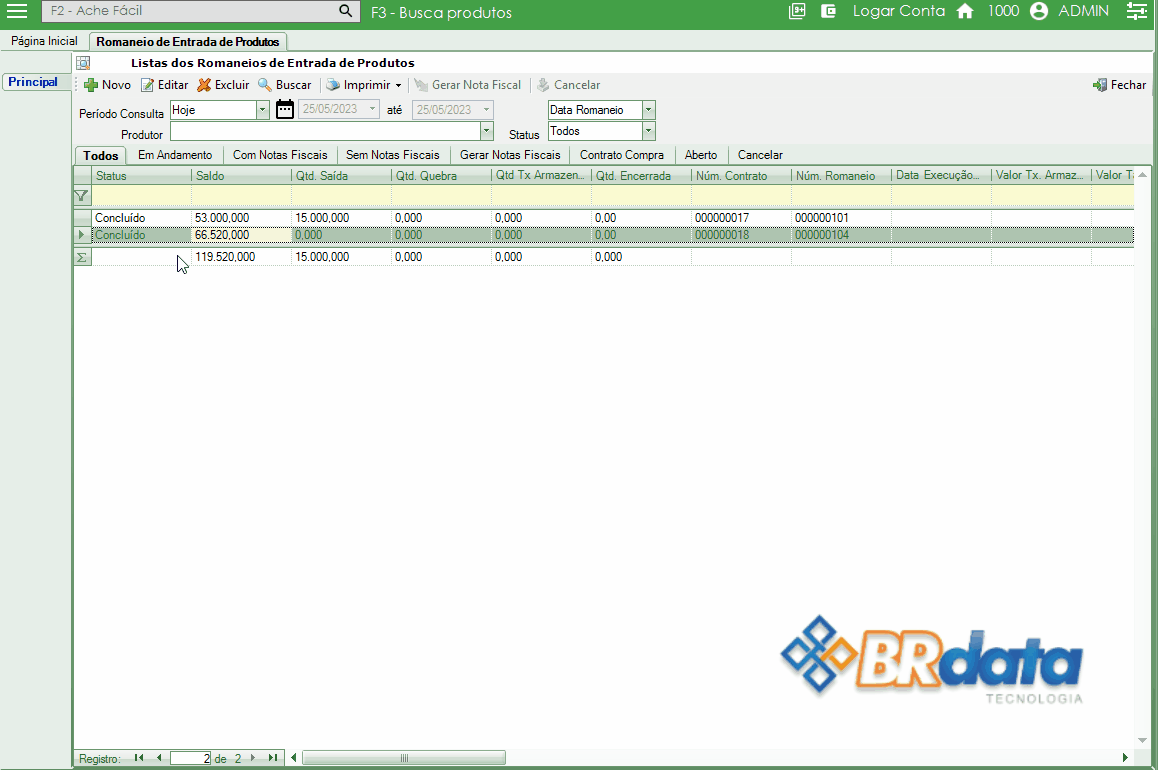Expand the Status Todos combo box

tap(649, 131)
